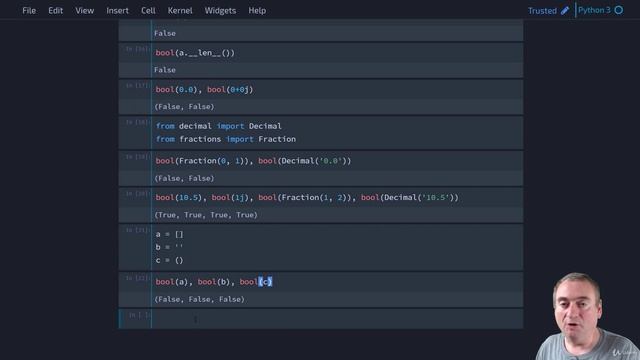640x360 pixels.
Task: Click the Python 3 kernel name
Action: (594, 10)
